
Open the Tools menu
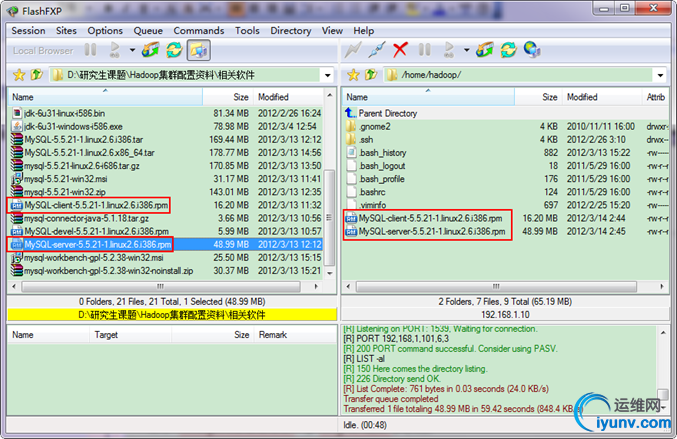coord(247,31)
